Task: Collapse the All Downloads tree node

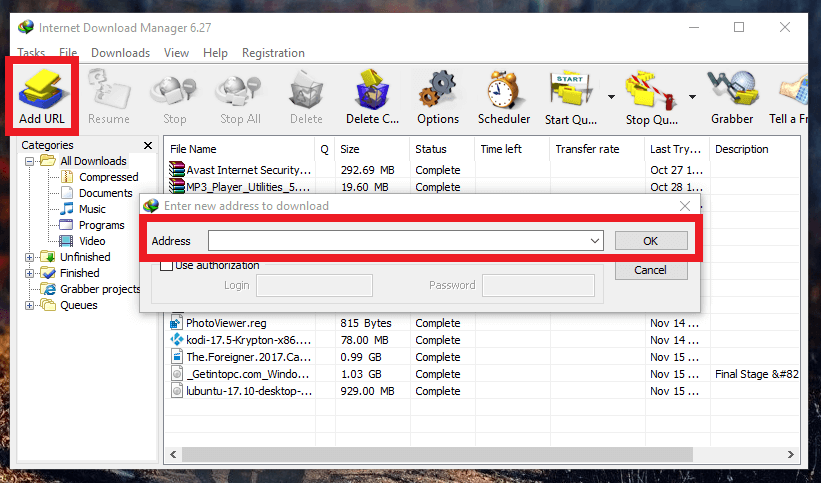Action: click(30, 161)
